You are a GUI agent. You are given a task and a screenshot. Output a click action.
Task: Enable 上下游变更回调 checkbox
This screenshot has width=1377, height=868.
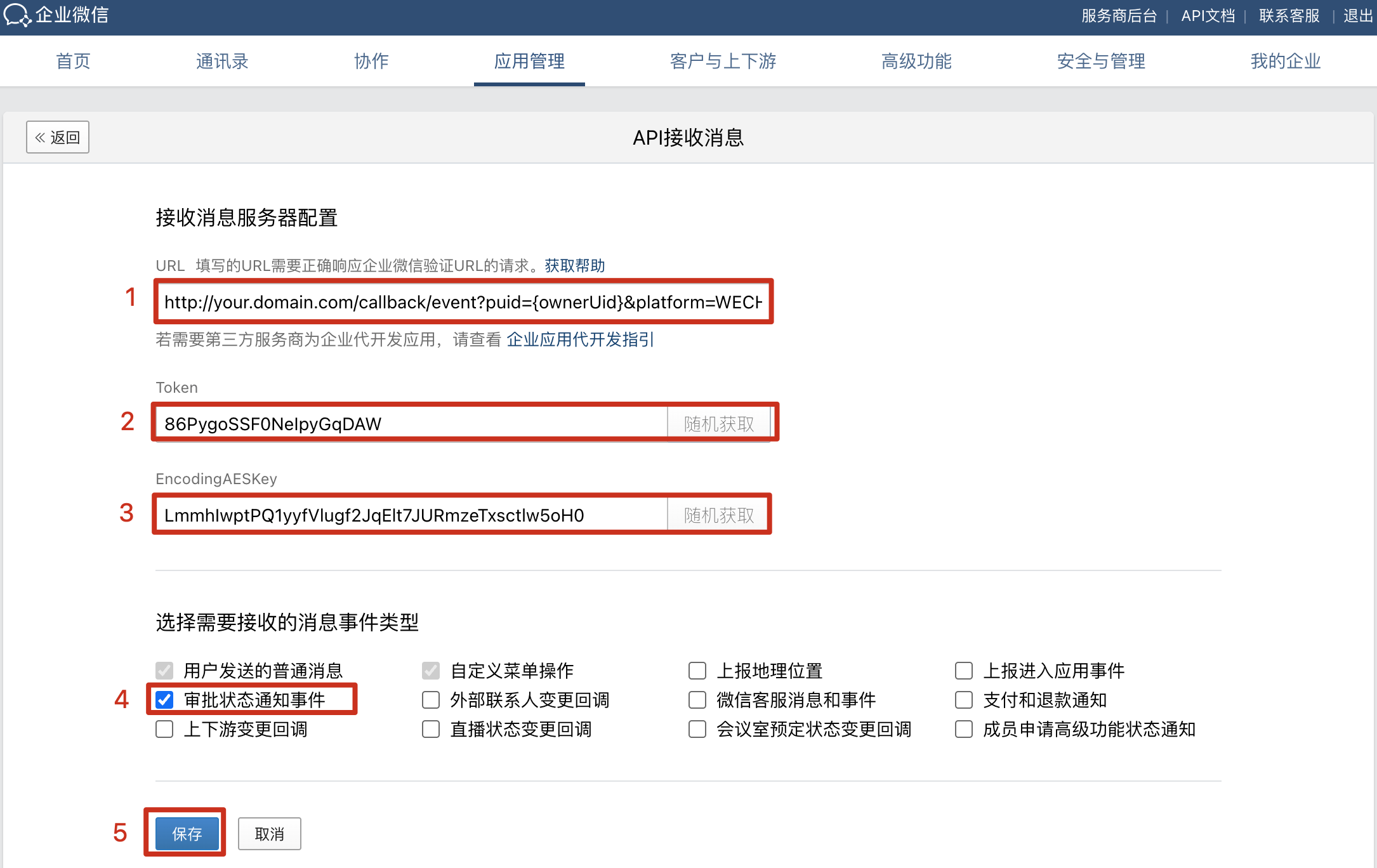(x=164, y=729)
